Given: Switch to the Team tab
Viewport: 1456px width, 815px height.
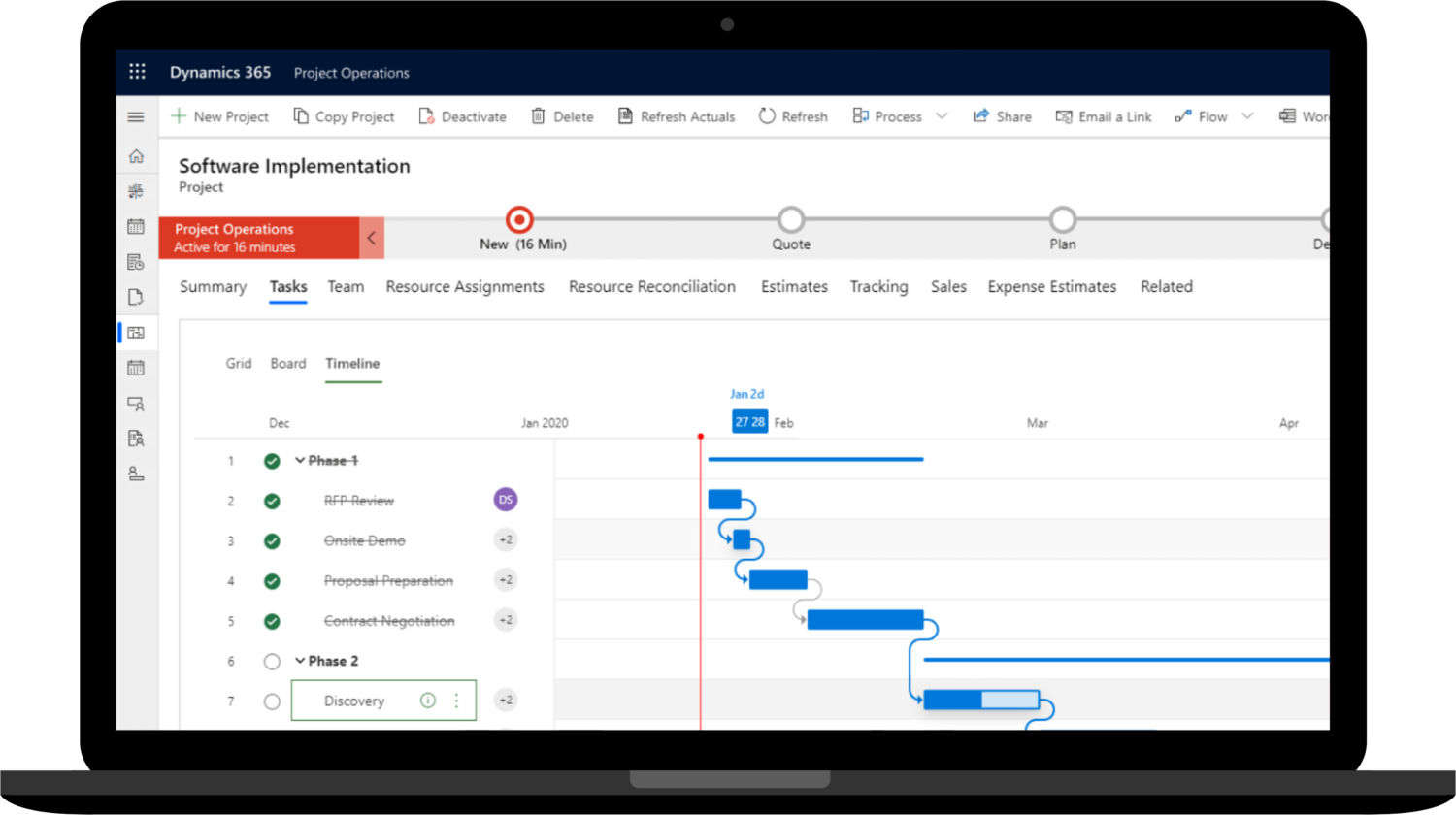Looking at the screenshot, I should coord(346,286).
